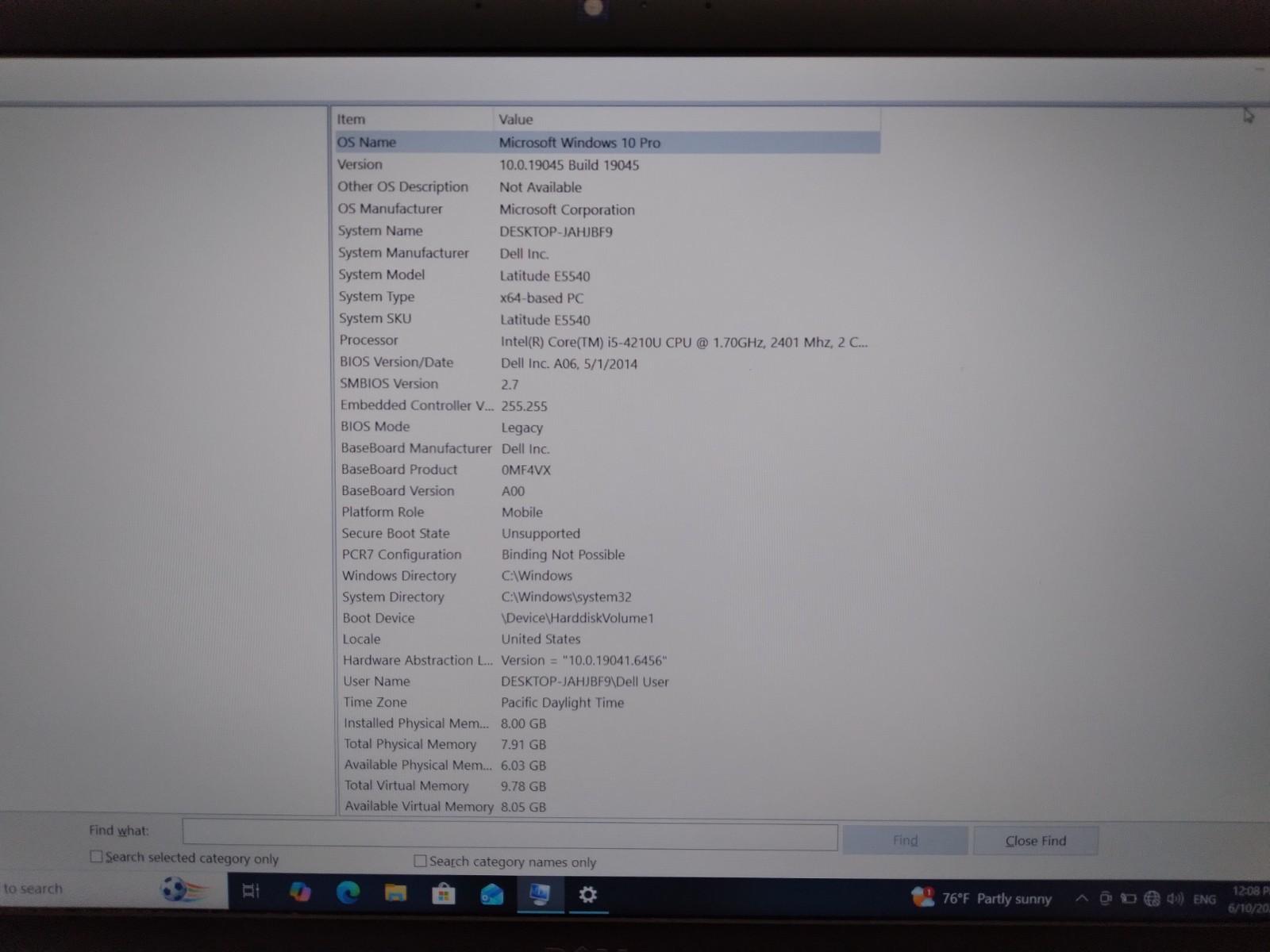Click the 'Find what' text field
The width and height of the screenshot is (1270, 952).
[x=510, y=836]
